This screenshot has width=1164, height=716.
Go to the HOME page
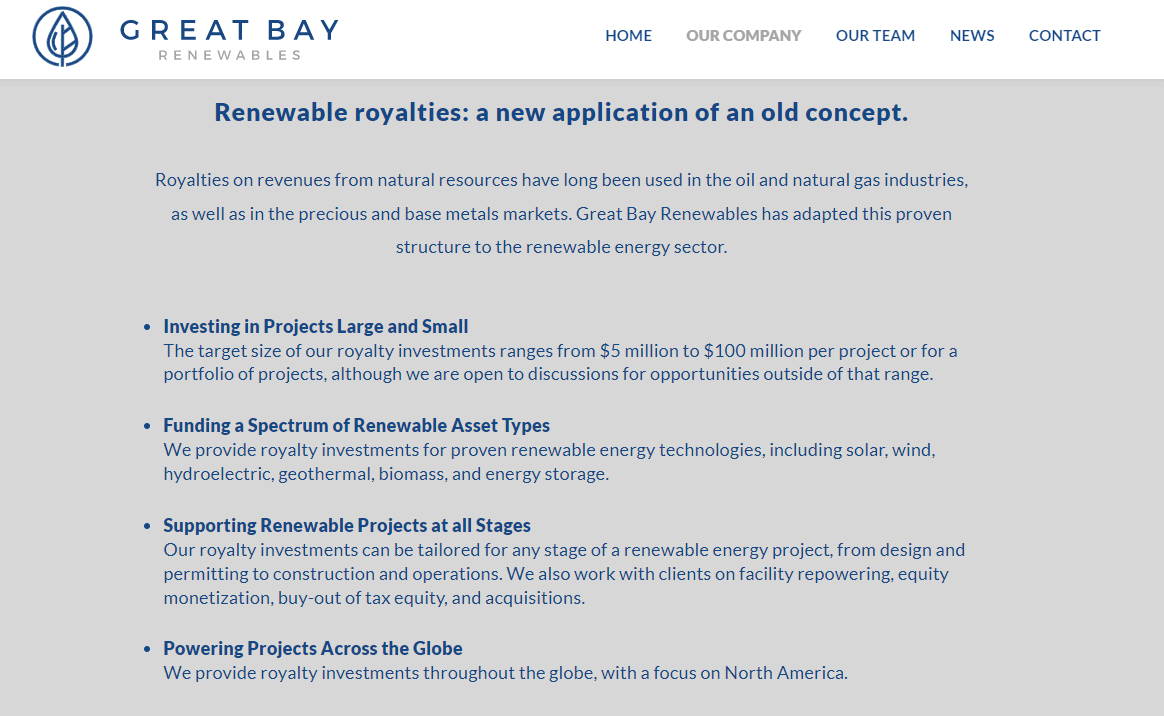[628, 36]
